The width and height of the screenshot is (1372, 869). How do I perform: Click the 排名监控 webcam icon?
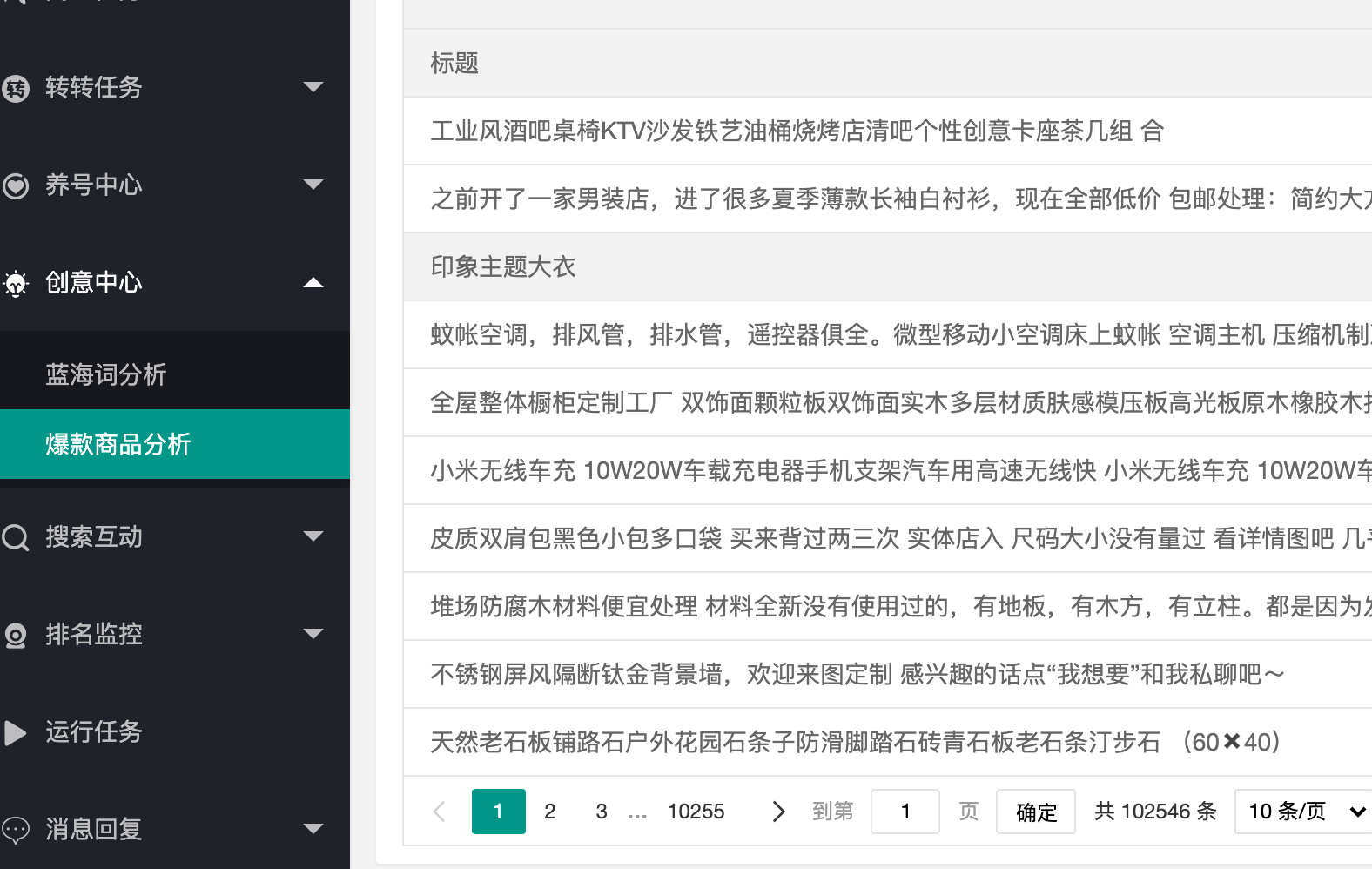click(16, 636)
